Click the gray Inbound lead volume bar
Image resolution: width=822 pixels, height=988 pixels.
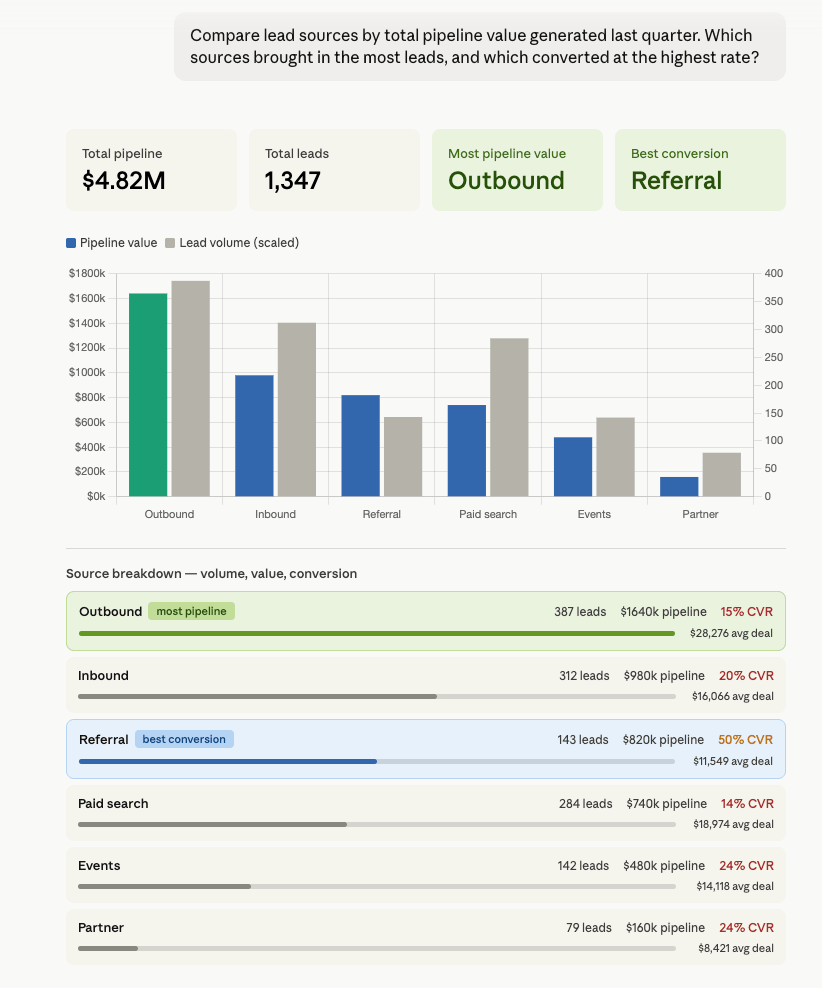click(x=297, y=410)
